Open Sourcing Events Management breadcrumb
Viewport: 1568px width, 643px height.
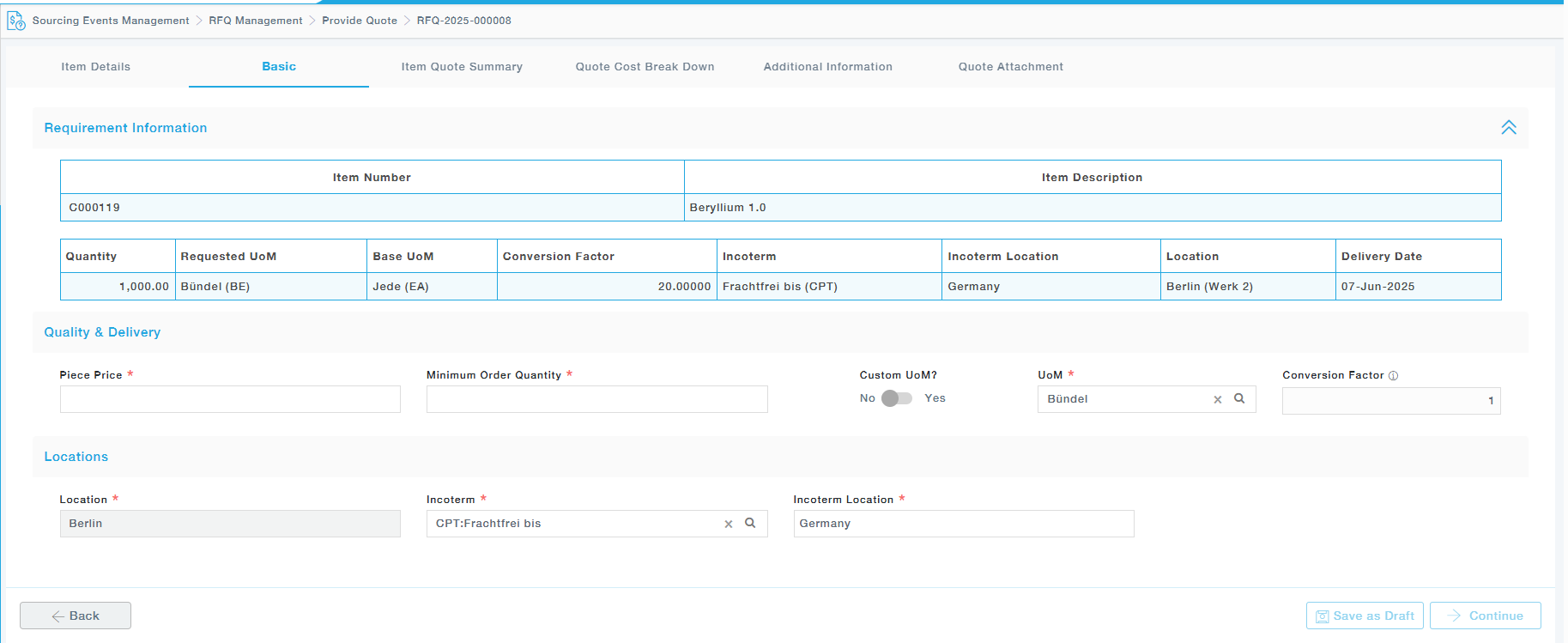tap(111, 21)
